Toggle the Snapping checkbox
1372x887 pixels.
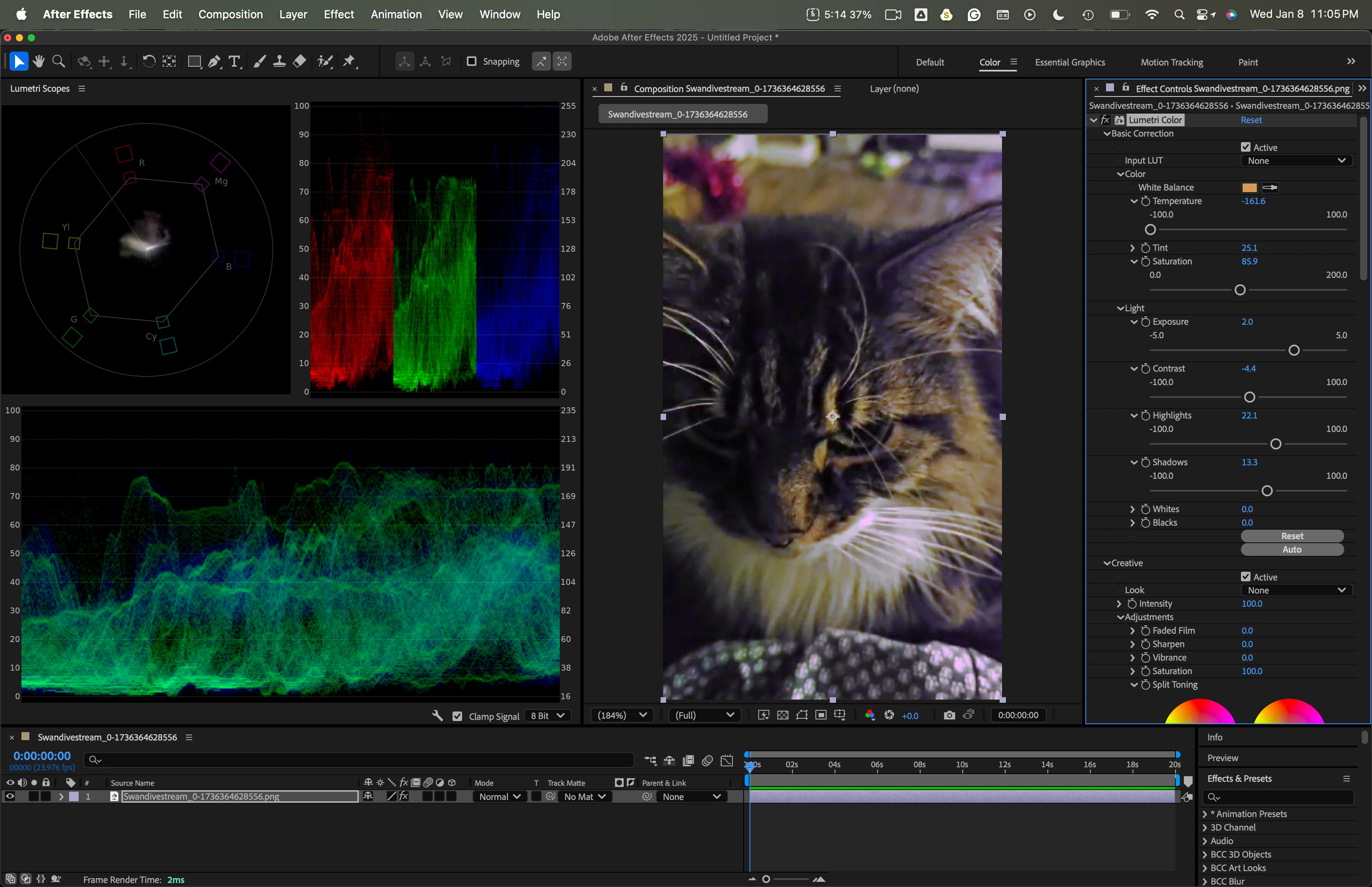(x=472, y=62)
